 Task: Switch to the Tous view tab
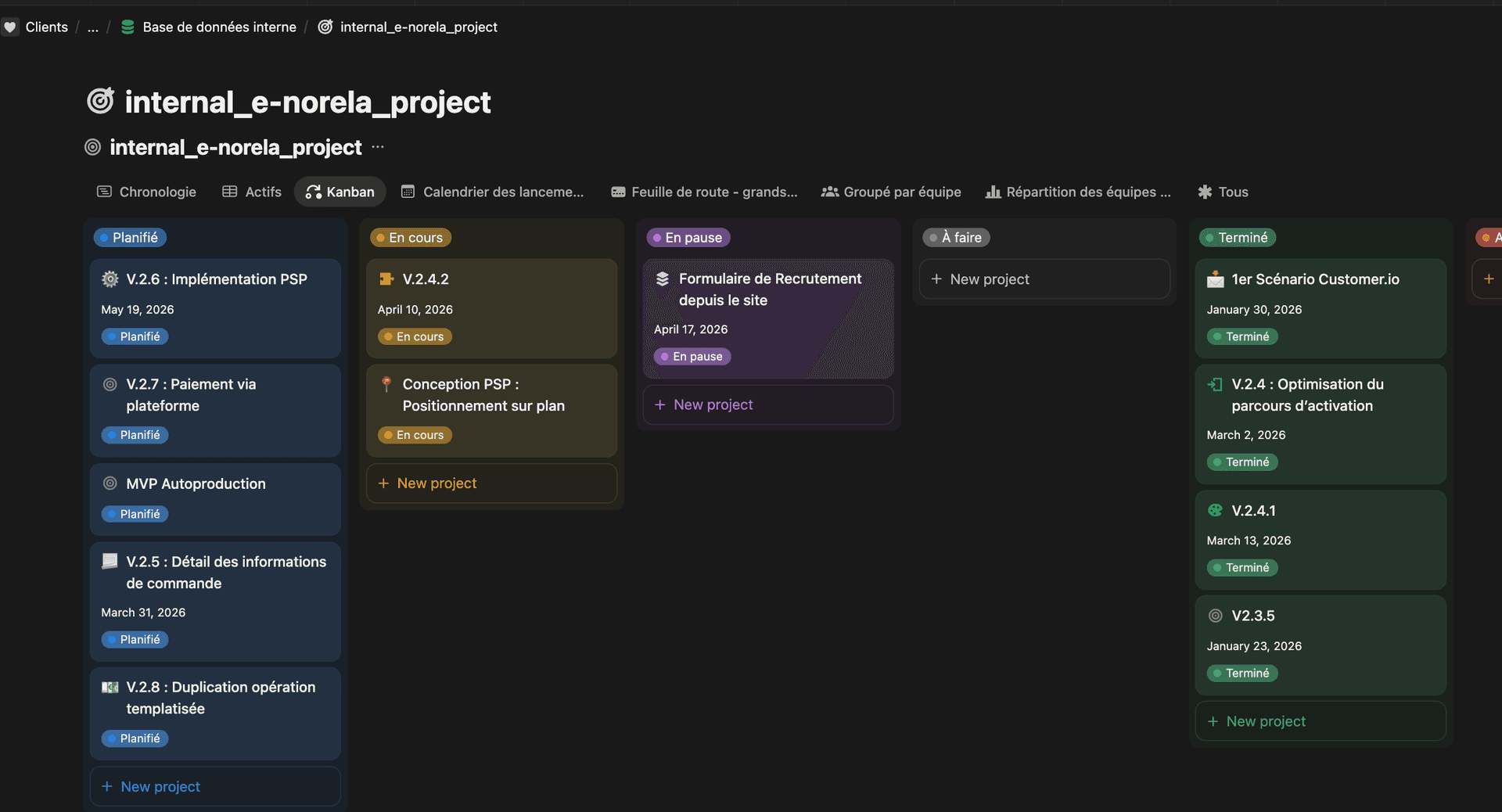1224,192
